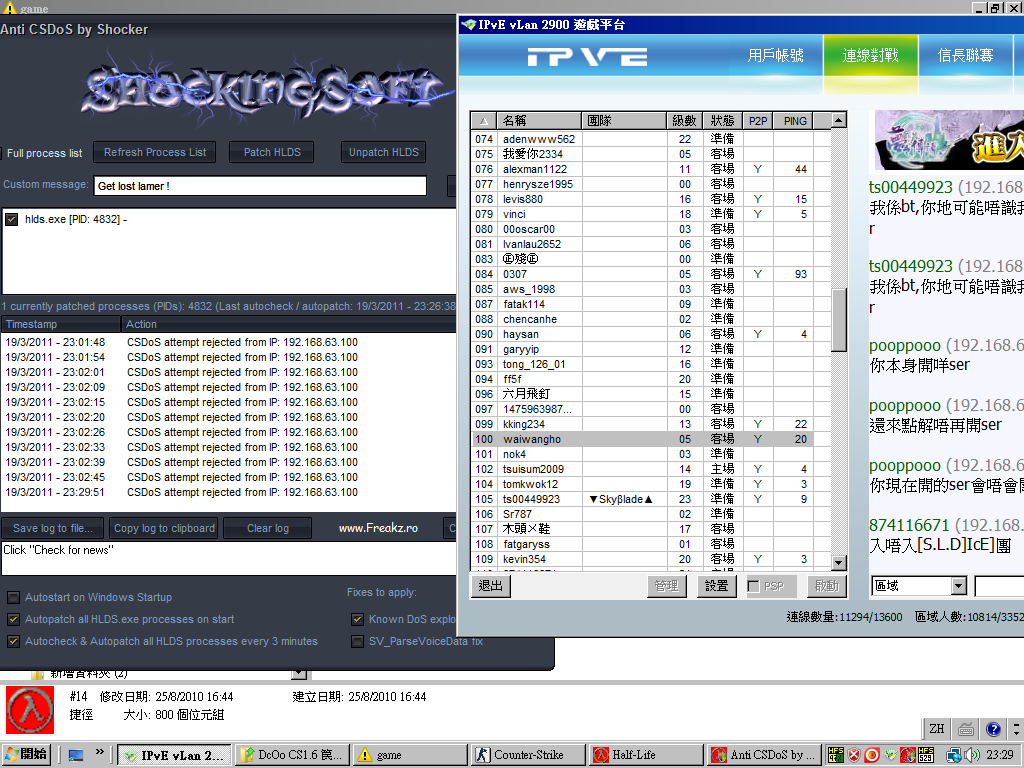1024x768 pixels.
Task: Open DcOo CS1.6 taskbar item
Action: (x=291, y=755)
